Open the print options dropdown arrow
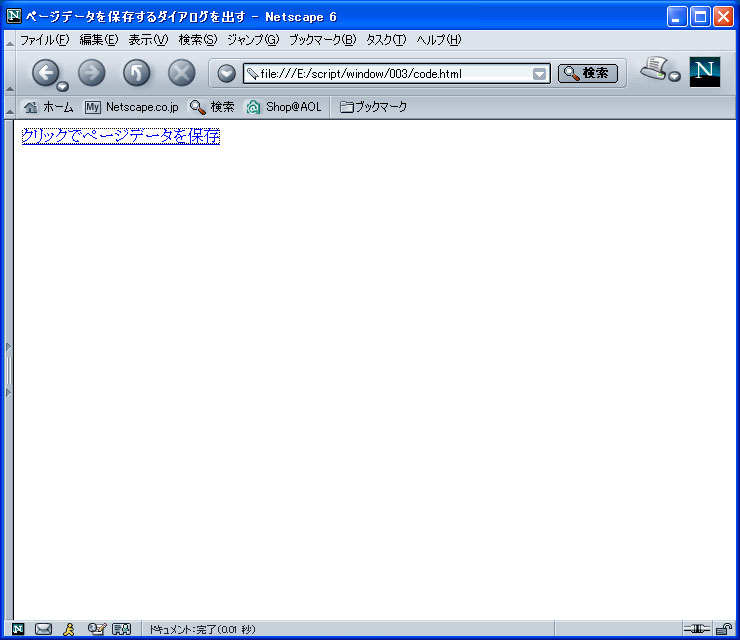Screen dimensions: 740x640 point(675,76)
